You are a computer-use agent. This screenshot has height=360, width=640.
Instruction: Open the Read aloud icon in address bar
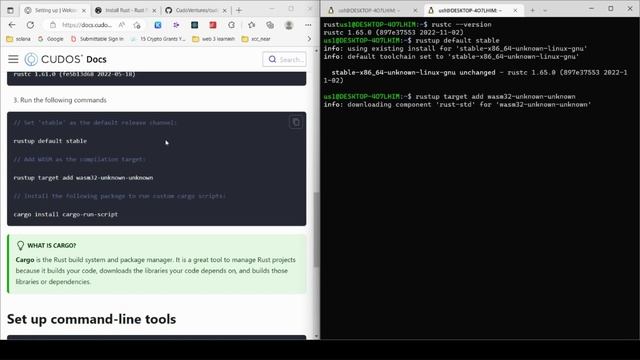(122, 25)
